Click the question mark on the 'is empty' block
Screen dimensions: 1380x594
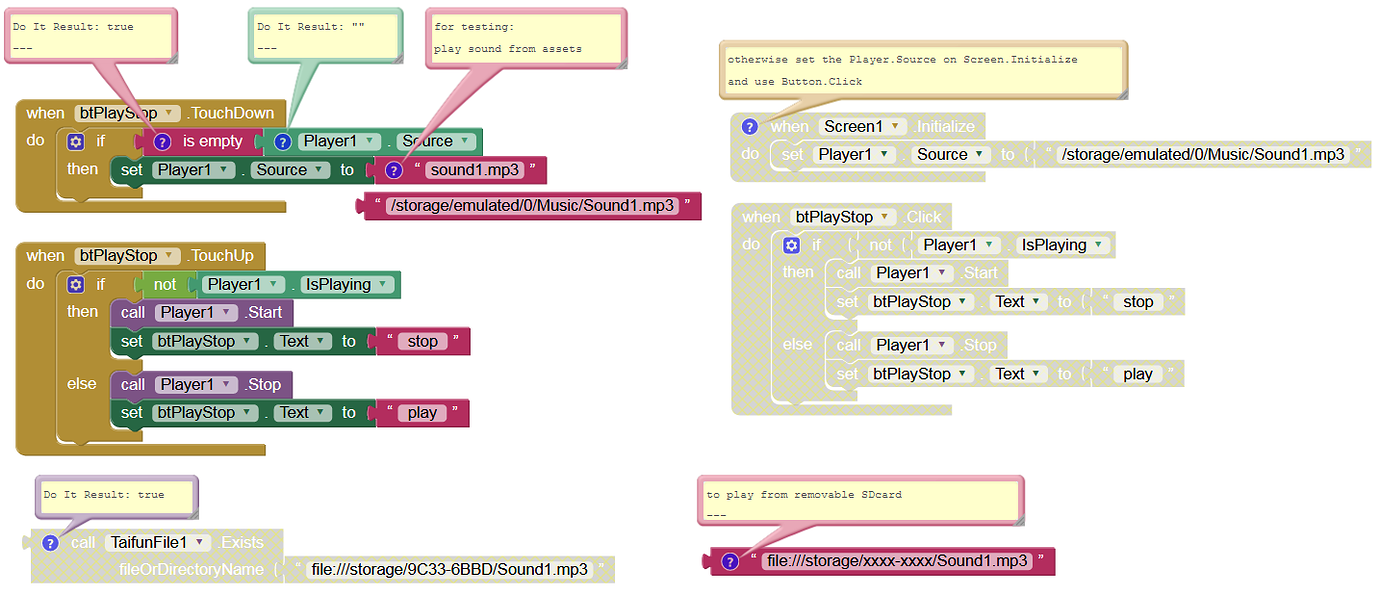tap(163, 141)
